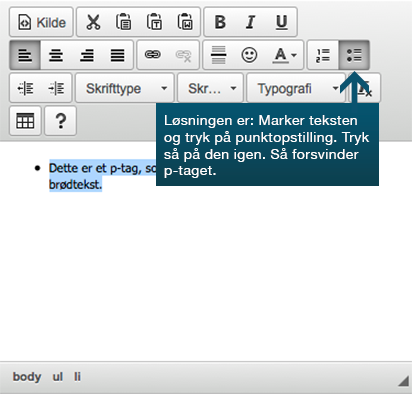
Task: Toggle underline formatting
Action: [x=281, y=22]
